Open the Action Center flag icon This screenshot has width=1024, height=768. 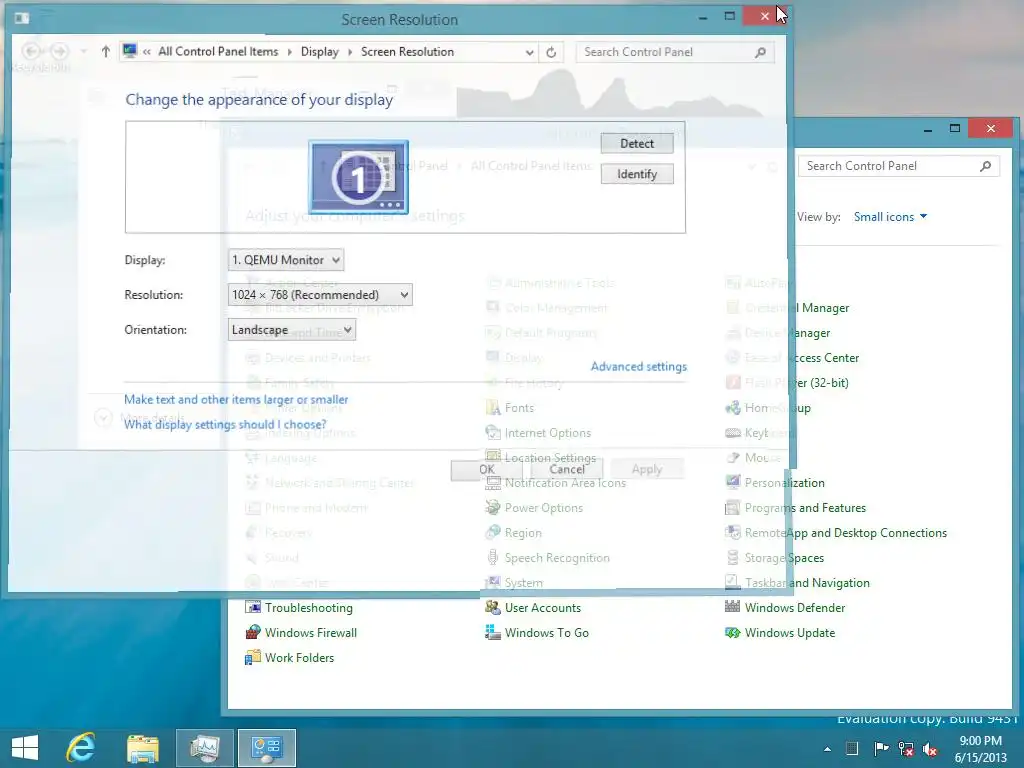pyautogui.click(x=881, y=748)
